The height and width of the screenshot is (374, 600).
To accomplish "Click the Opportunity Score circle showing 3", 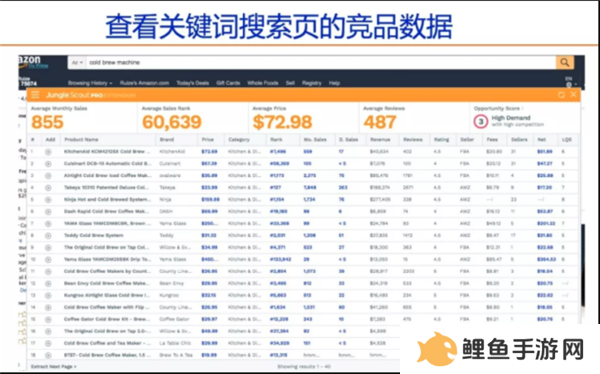I will [481, 122].
